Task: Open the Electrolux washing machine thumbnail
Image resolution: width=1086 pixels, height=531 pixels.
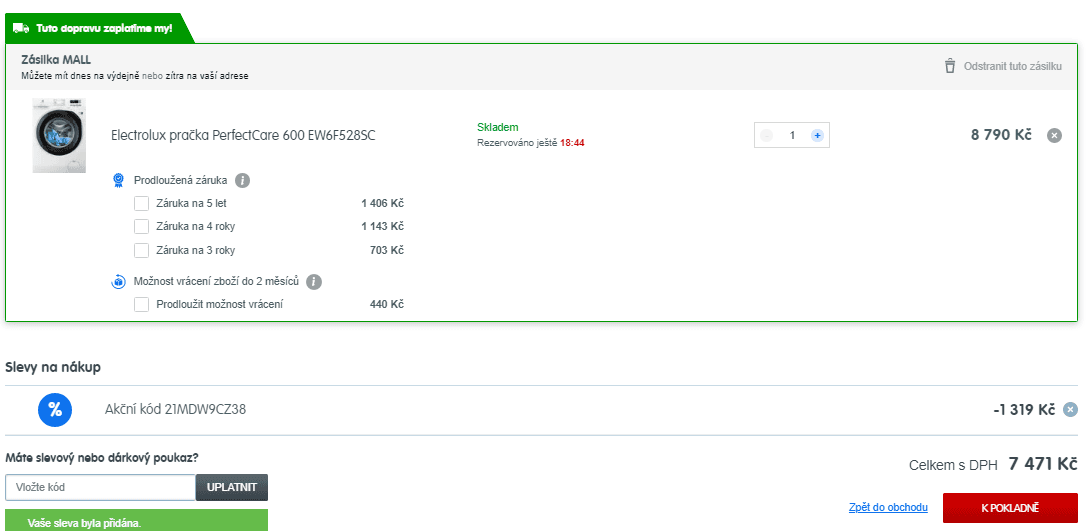Action: point(59,136)
